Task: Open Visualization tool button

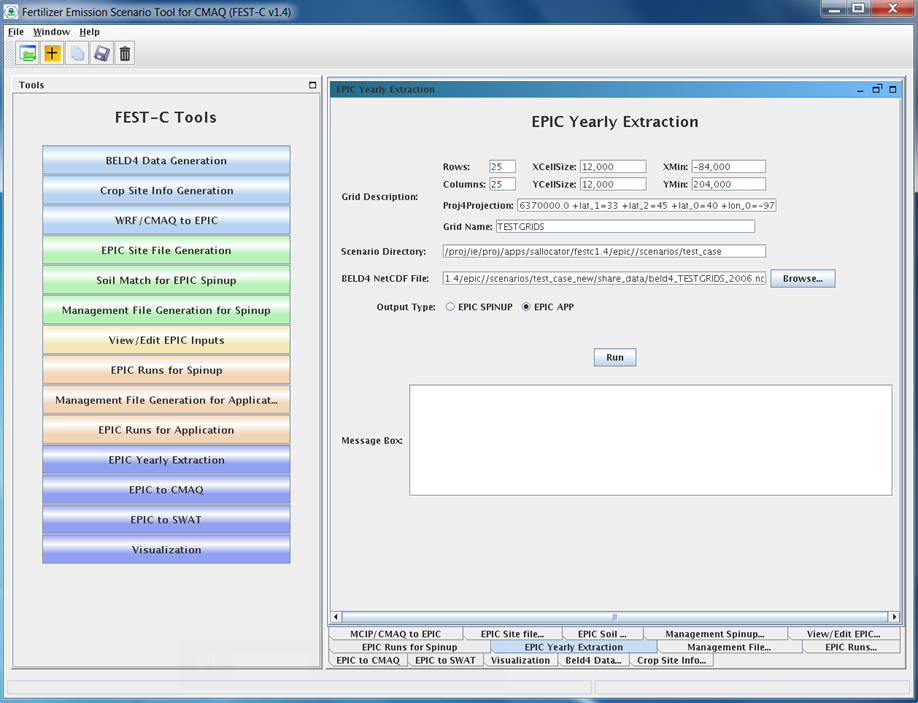Action: 166,549
